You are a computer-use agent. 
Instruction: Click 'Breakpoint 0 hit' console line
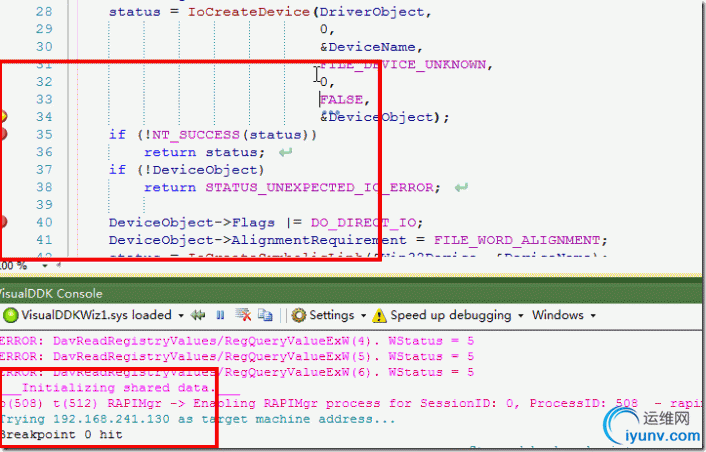[61, 435]
